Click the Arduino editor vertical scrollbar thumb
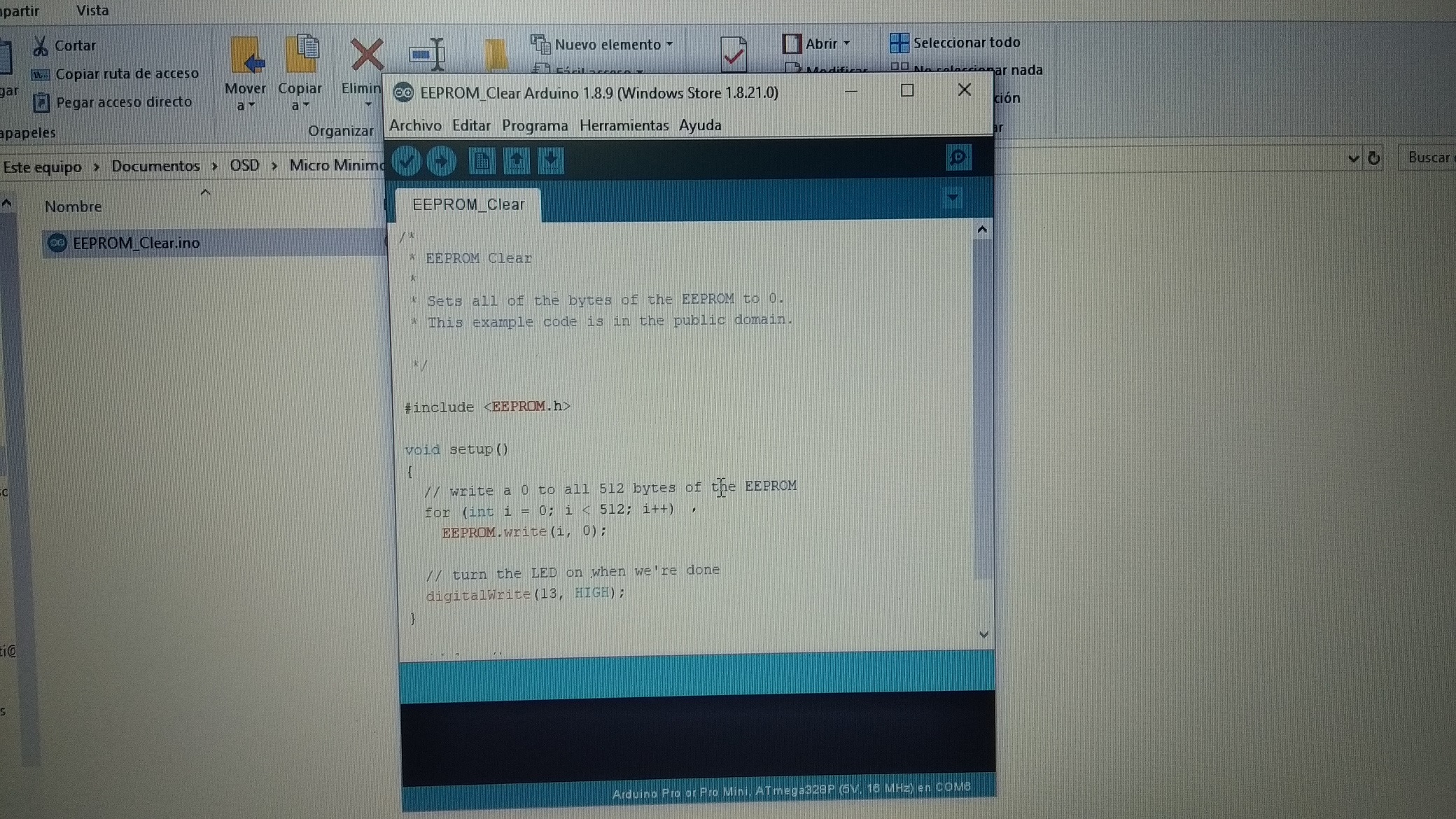Image resolution: width=1456 pixels, height=819 pixels. click(x=983, y=409)
